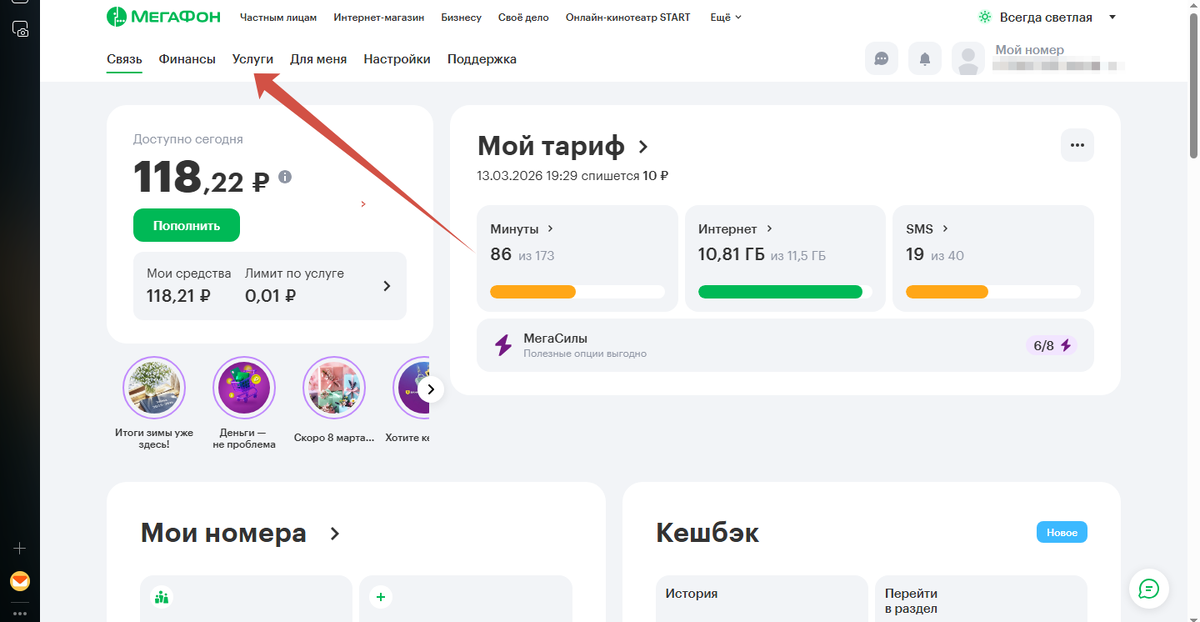Open the Мой тариф chevron

click(x=643, y=147)
